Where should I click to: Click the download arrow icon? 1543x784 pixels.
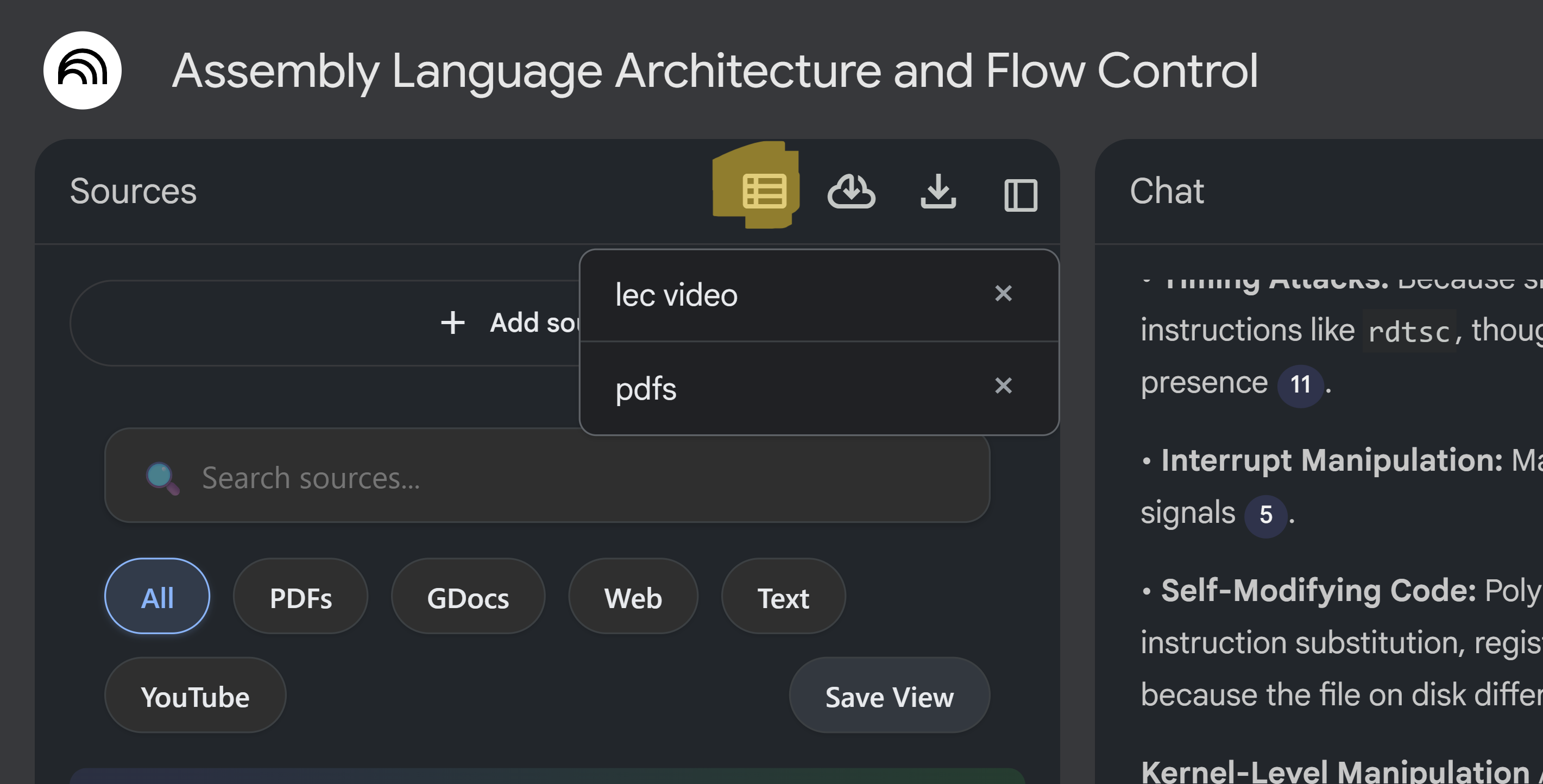coord(938,192)
